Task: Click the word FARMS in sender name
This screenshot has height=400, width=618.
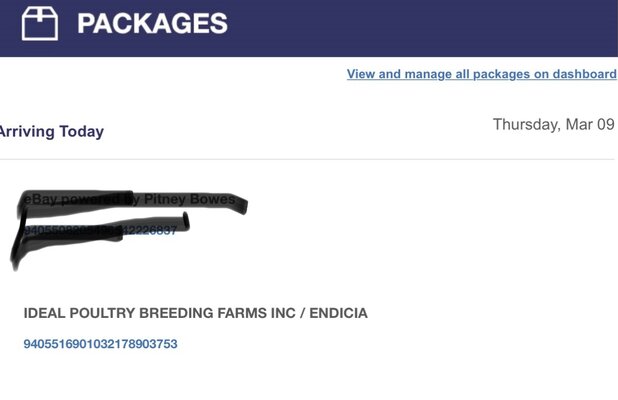Action: point(209,313)
